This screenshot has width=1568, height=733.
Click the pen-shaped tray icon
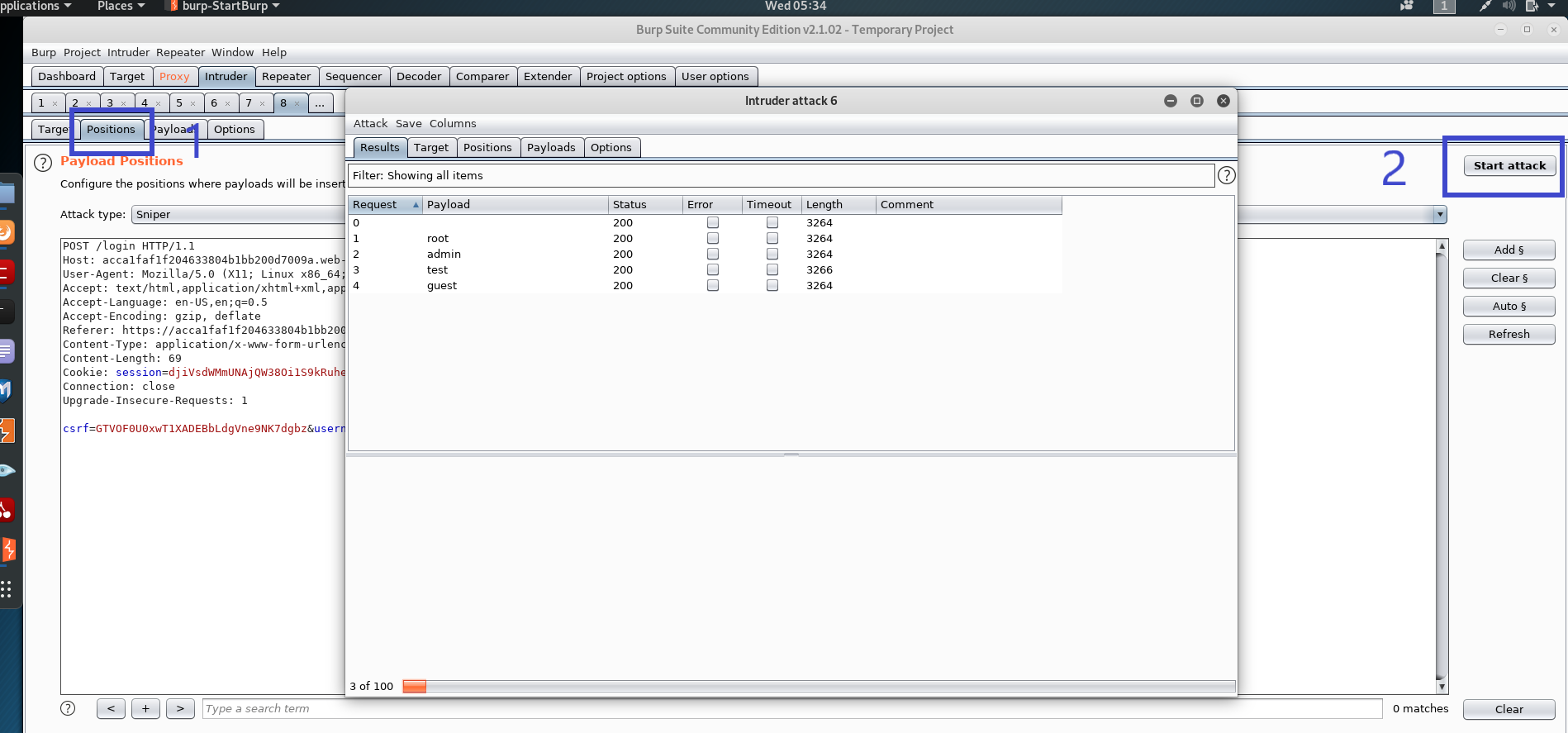[x=1485, y=6]
